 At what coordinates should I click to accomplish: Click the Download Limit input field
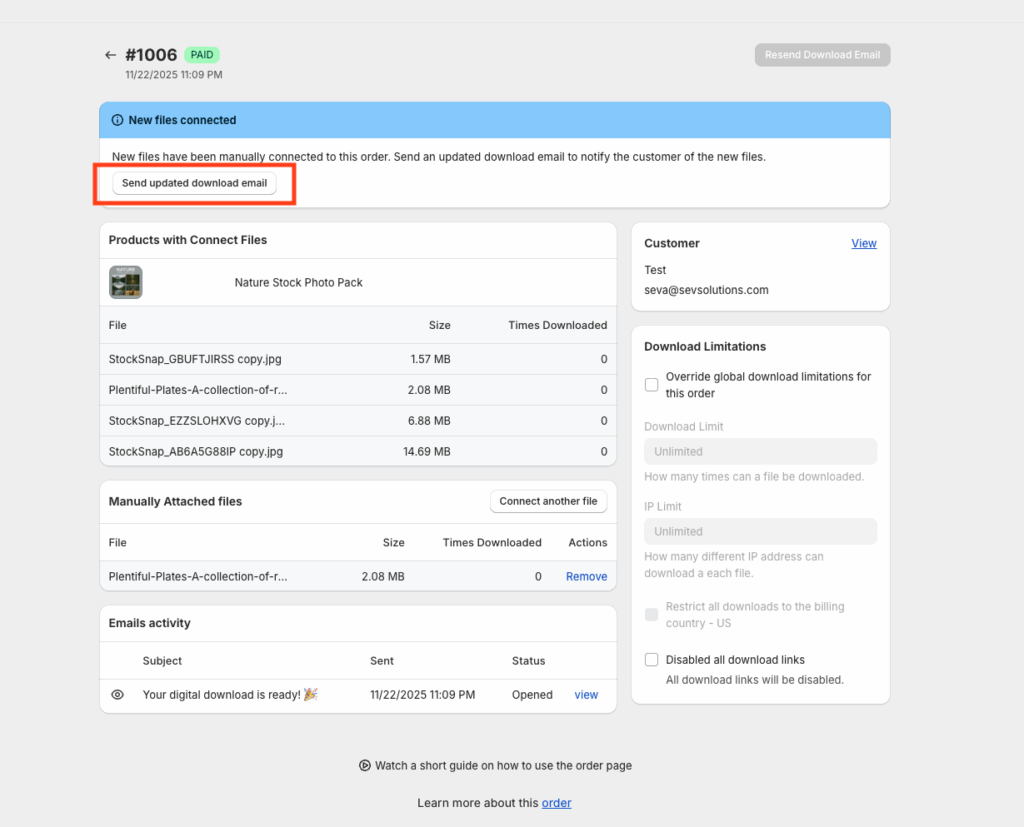[x=760, y=451]
